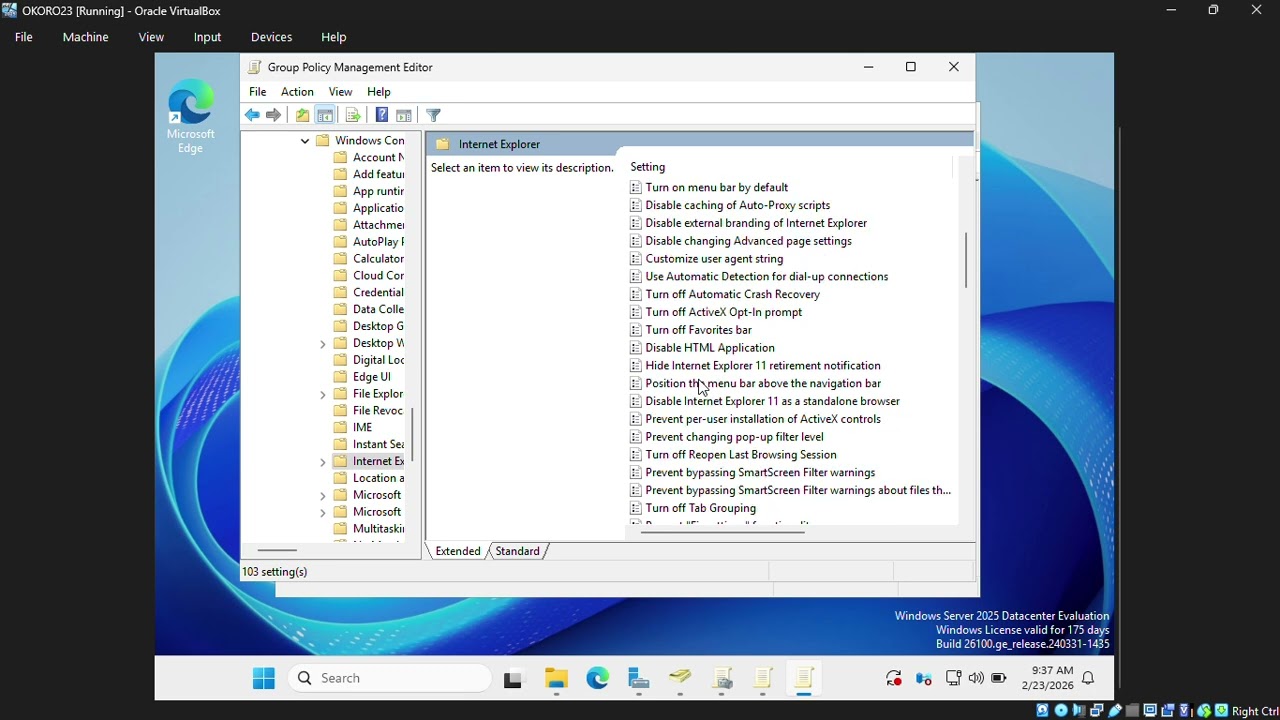Screen dimensions: 1280x720
Task: Open Microsoft Edge from the taskbar
Action: (x=598, y=678)
